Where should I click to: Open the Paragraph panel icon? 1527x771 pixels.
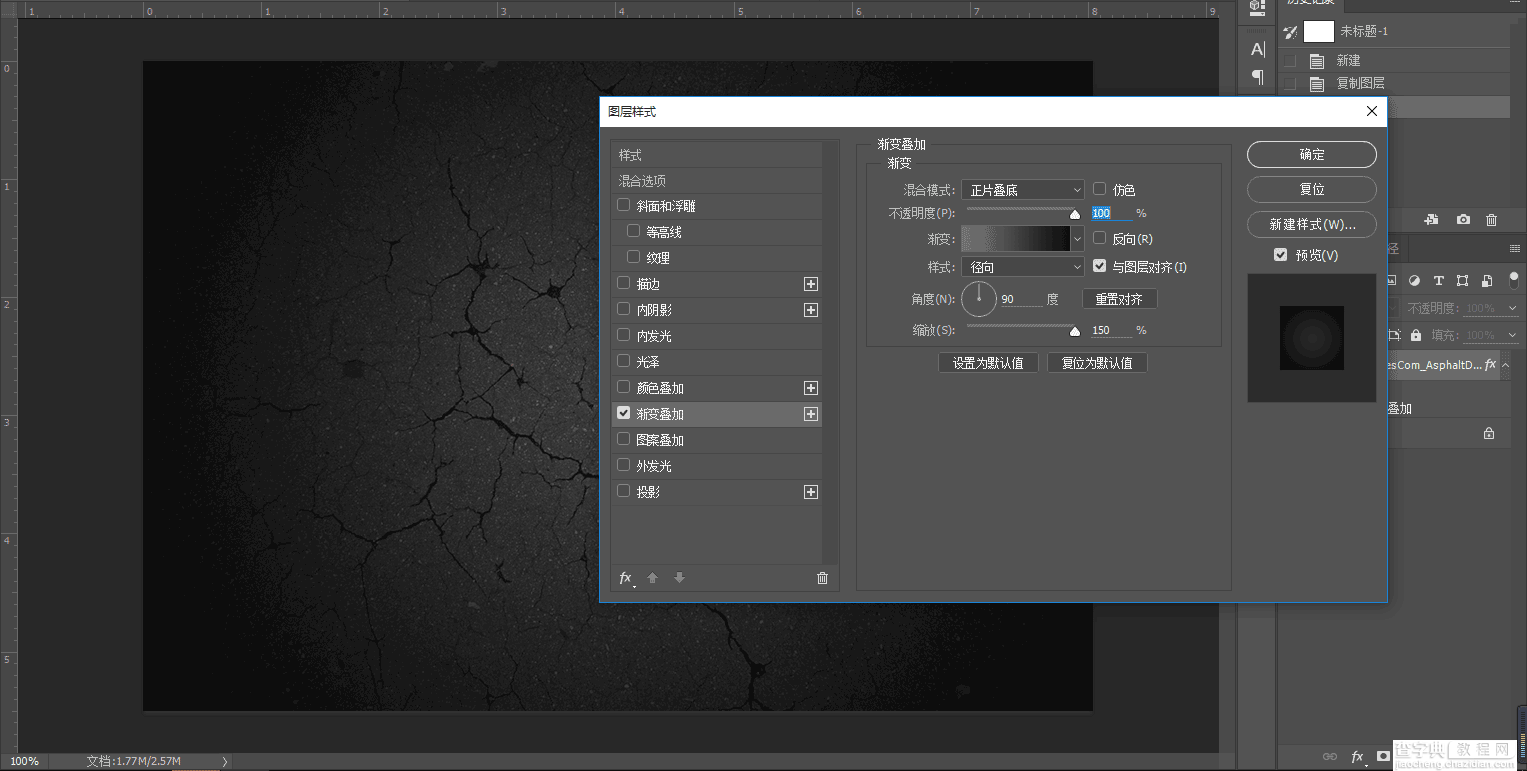pos(1258,77)
